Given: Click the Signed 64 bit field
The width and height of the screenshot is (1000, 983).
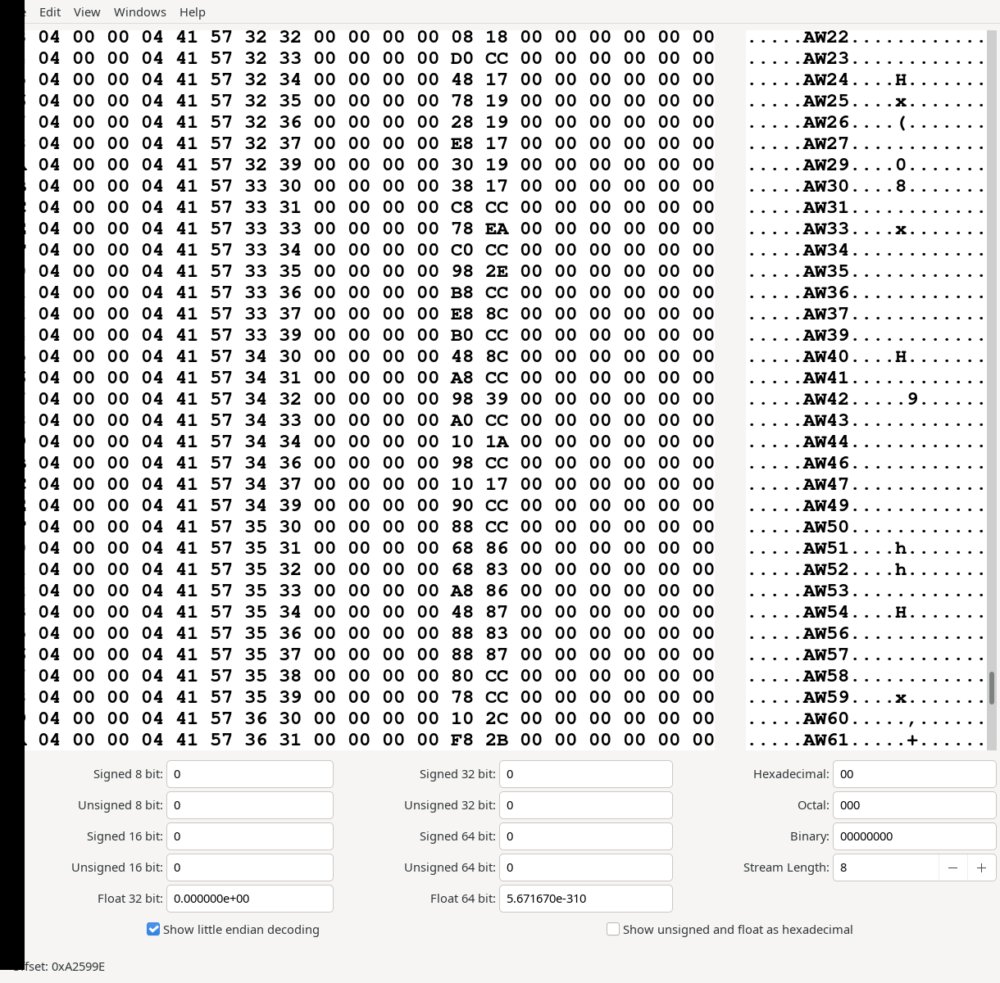Looking at the screenshot, I should [585, 836].
